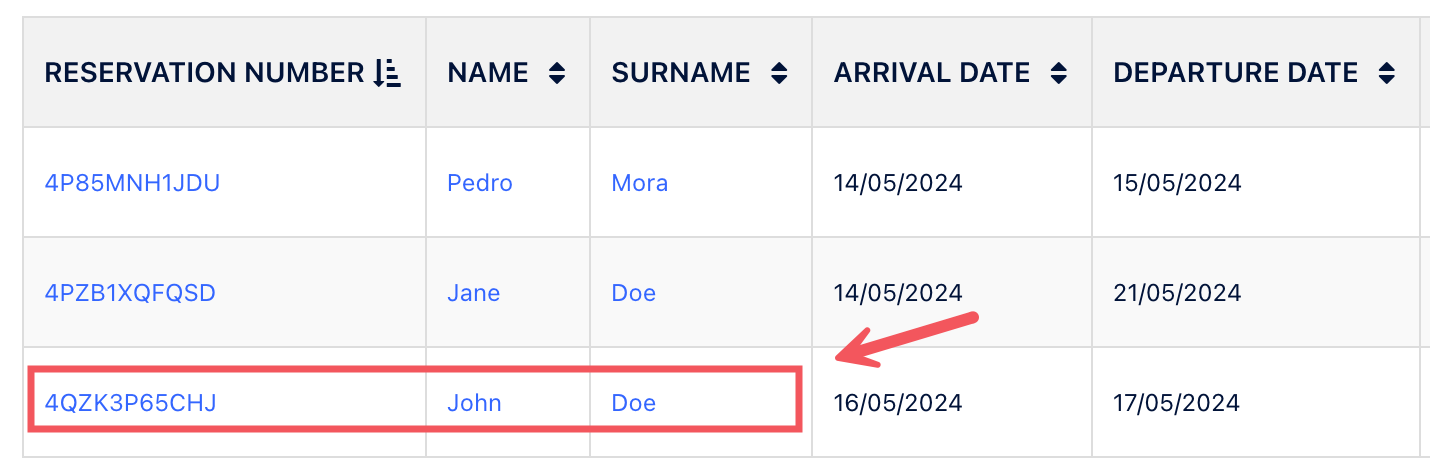This screenshot has height=474, width=1430.
Task: Click the 16/05/2024 arrival date cell
Action: (898, 403)
